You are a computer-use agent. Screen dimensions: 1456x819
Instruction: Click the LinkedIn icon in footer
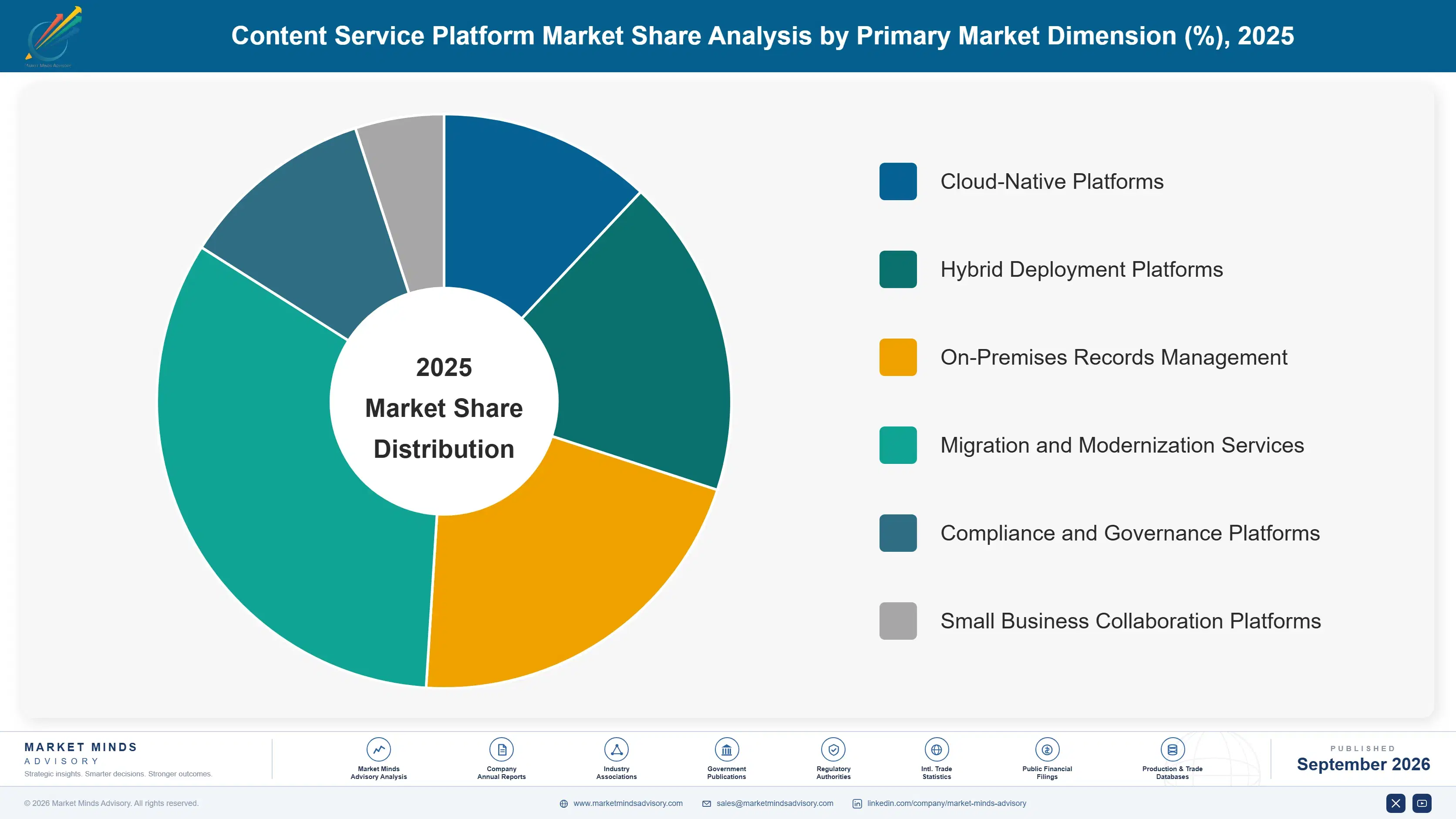(x=857, y=804)
